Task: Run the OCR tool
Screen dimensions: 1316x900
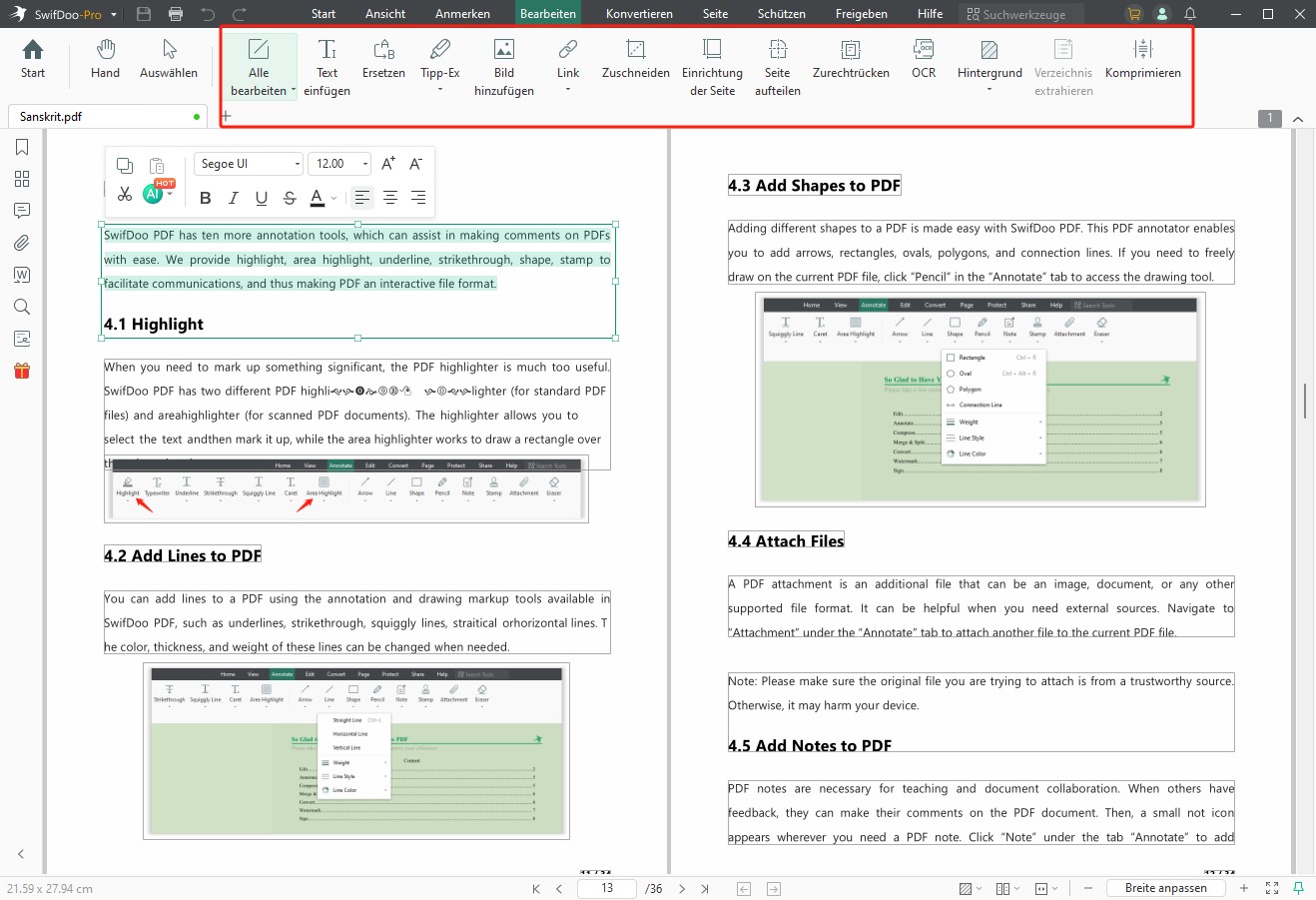Action: click(x=924, y=60)
